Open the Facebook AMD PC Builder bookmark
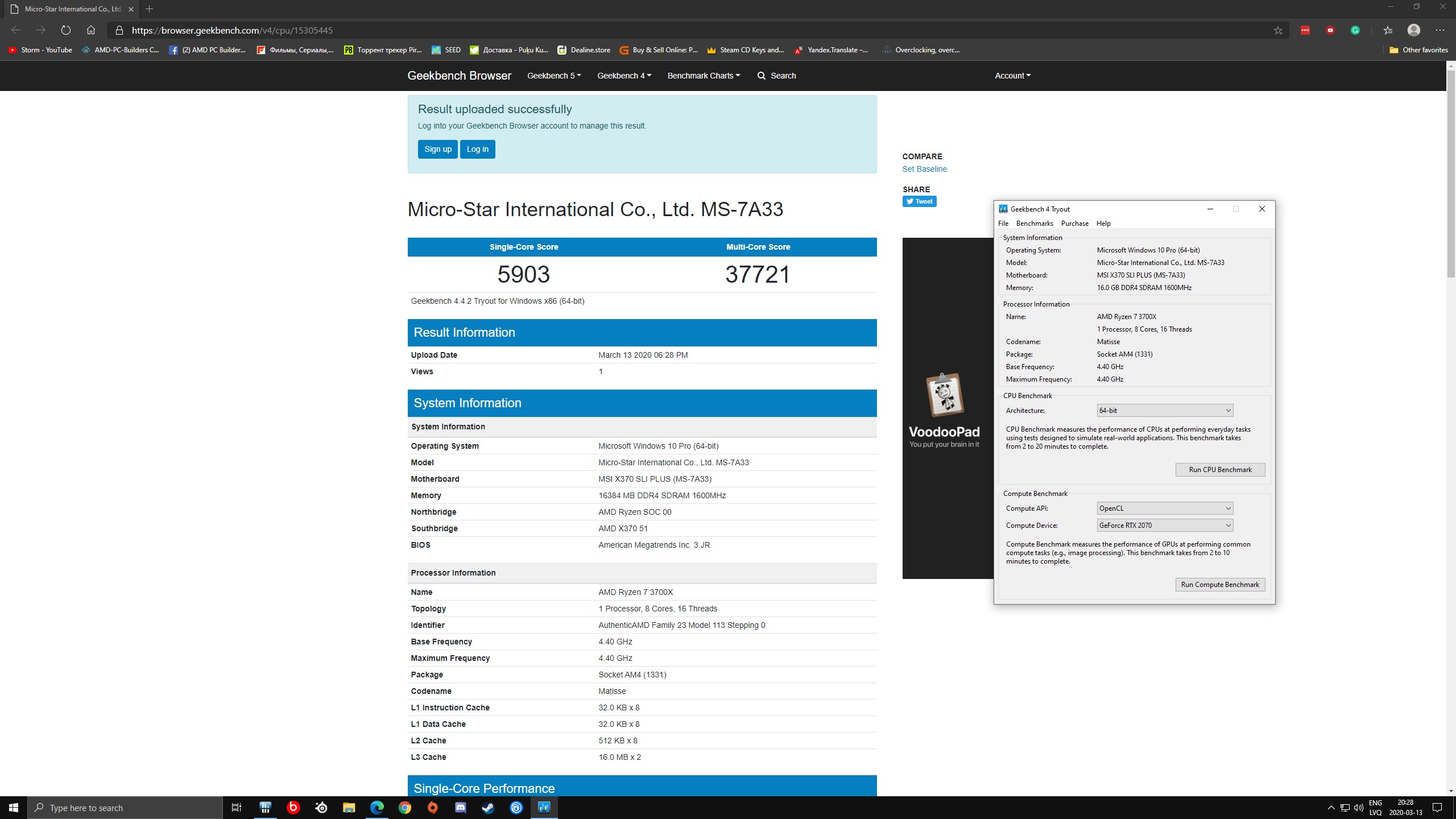 [x=208, y=50]
